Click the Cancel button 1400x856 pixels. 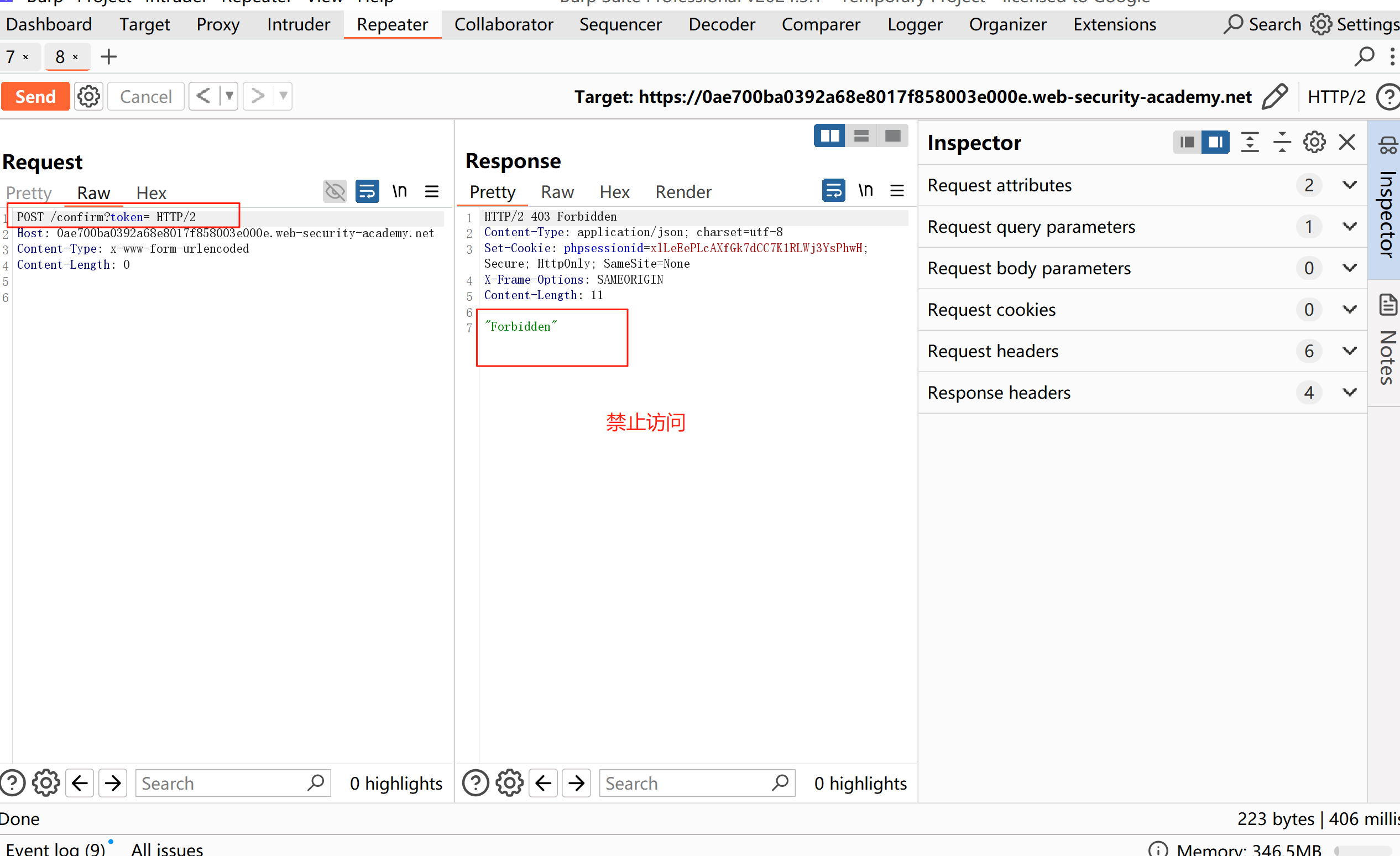145,96
